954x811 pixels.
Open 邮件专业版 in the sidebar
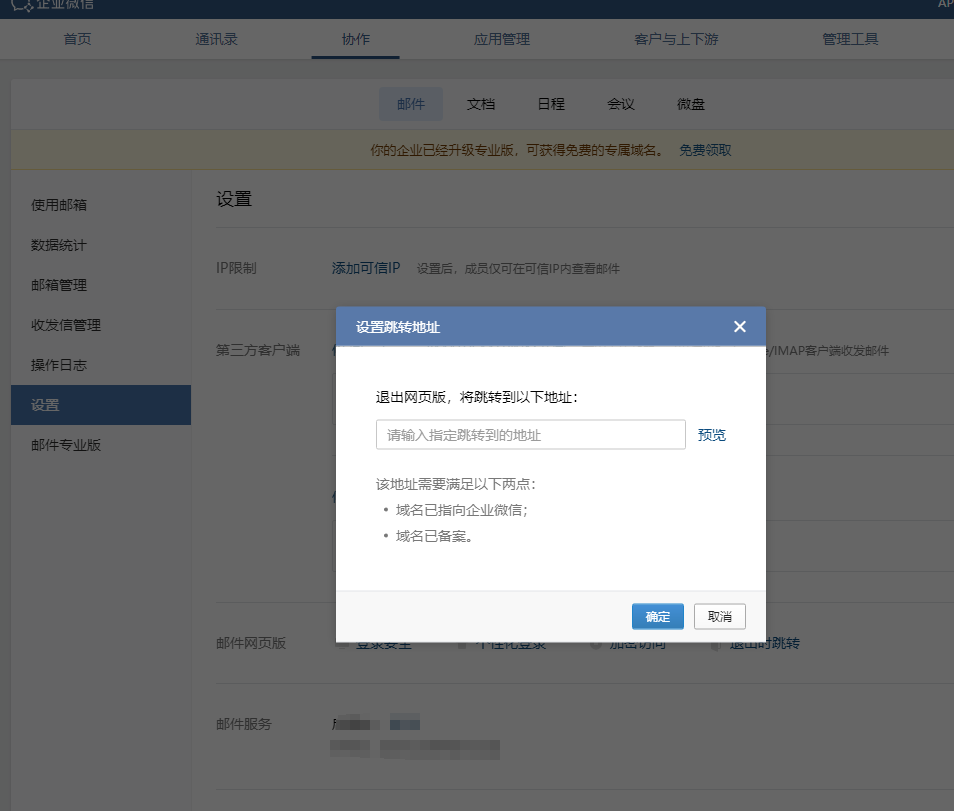tap(66, 445)
